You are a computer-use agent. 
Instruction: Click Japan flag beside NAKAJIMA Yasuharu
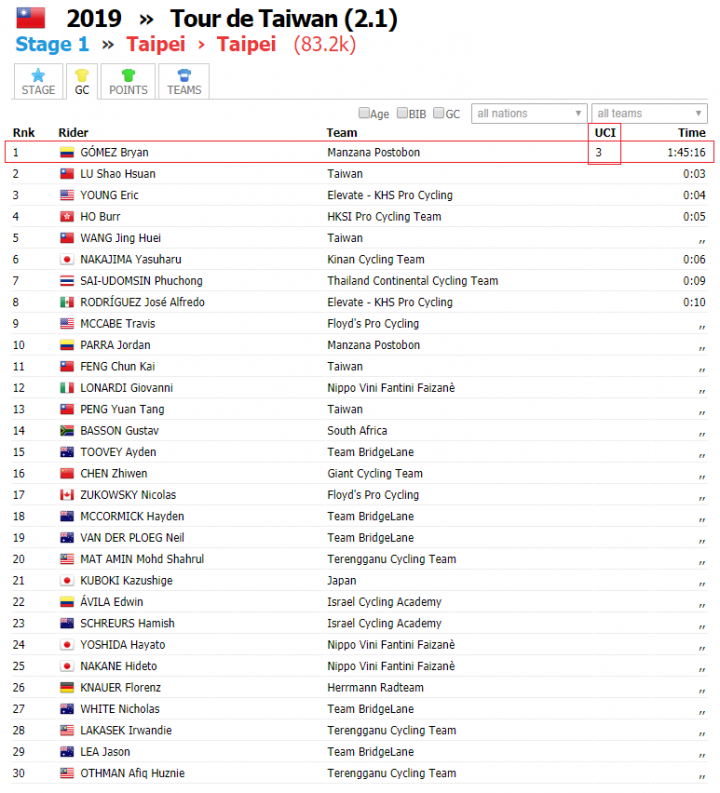pyautogui.click(x=67, y=259)
